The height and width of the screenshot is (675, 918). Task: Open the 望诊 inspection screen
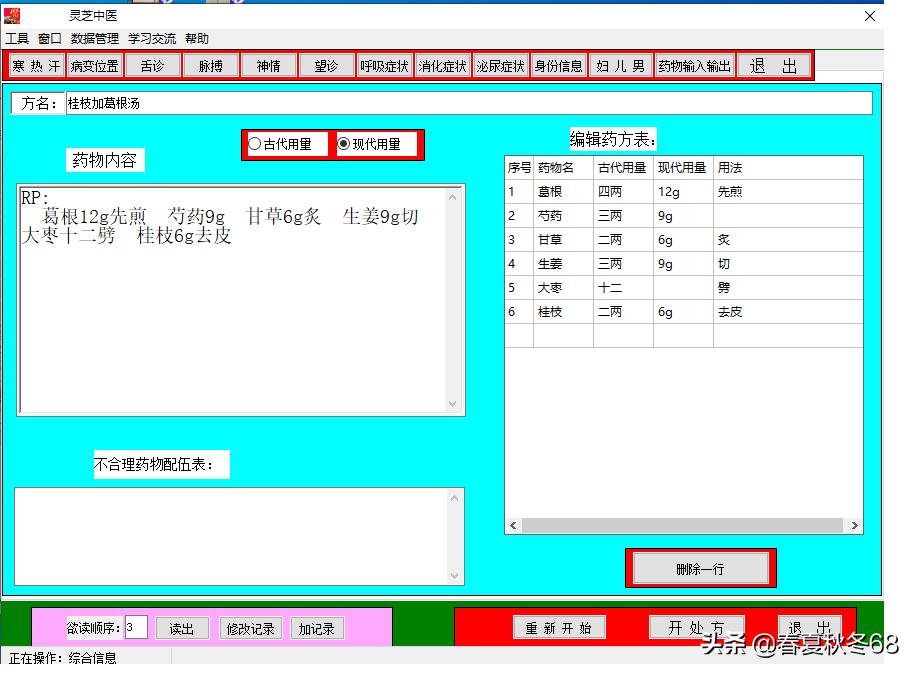click(x=326, y=65)
